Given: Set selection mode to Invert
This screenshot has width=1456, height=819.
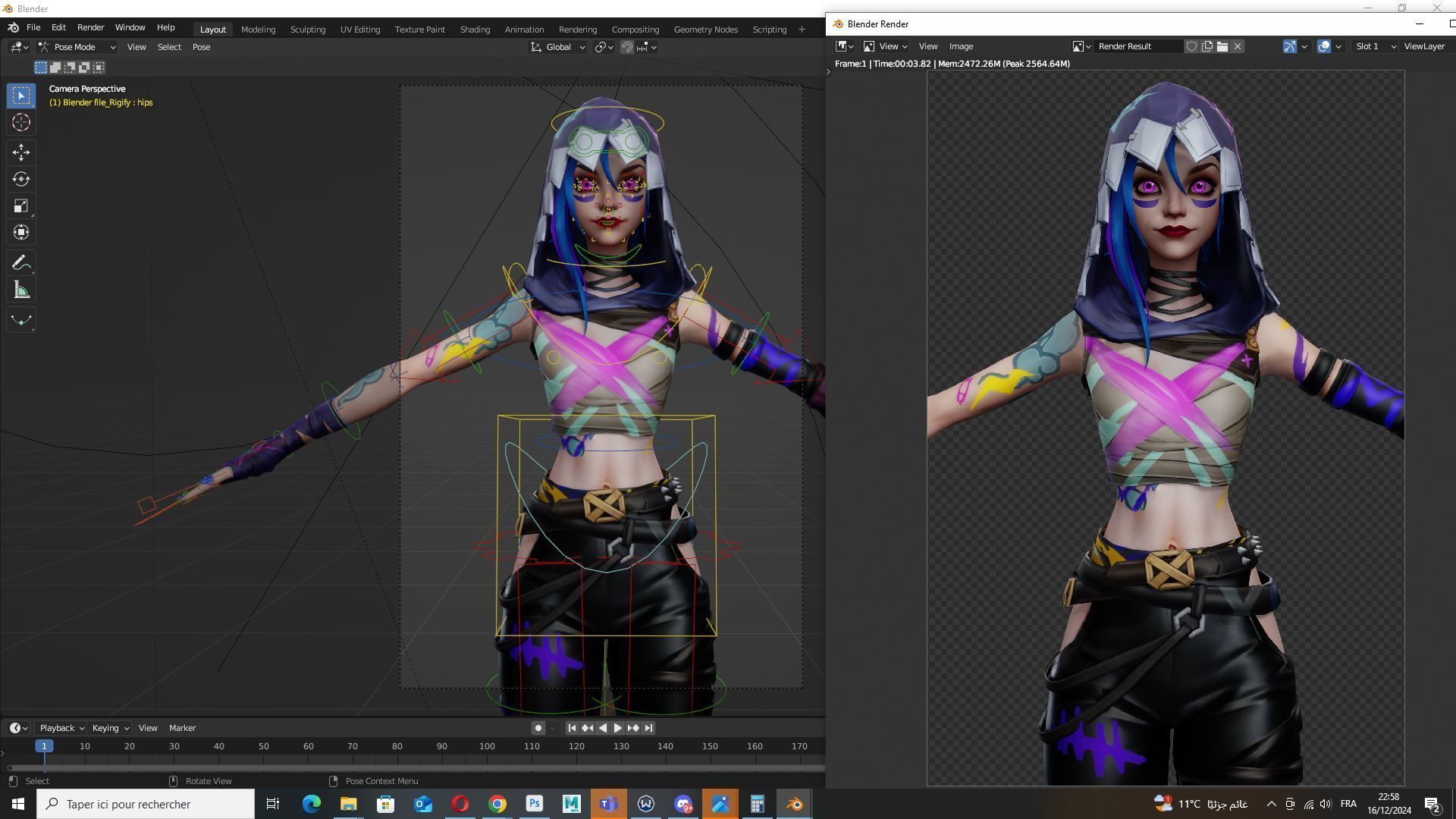Looking at the screenshot, I should (84, 67).
